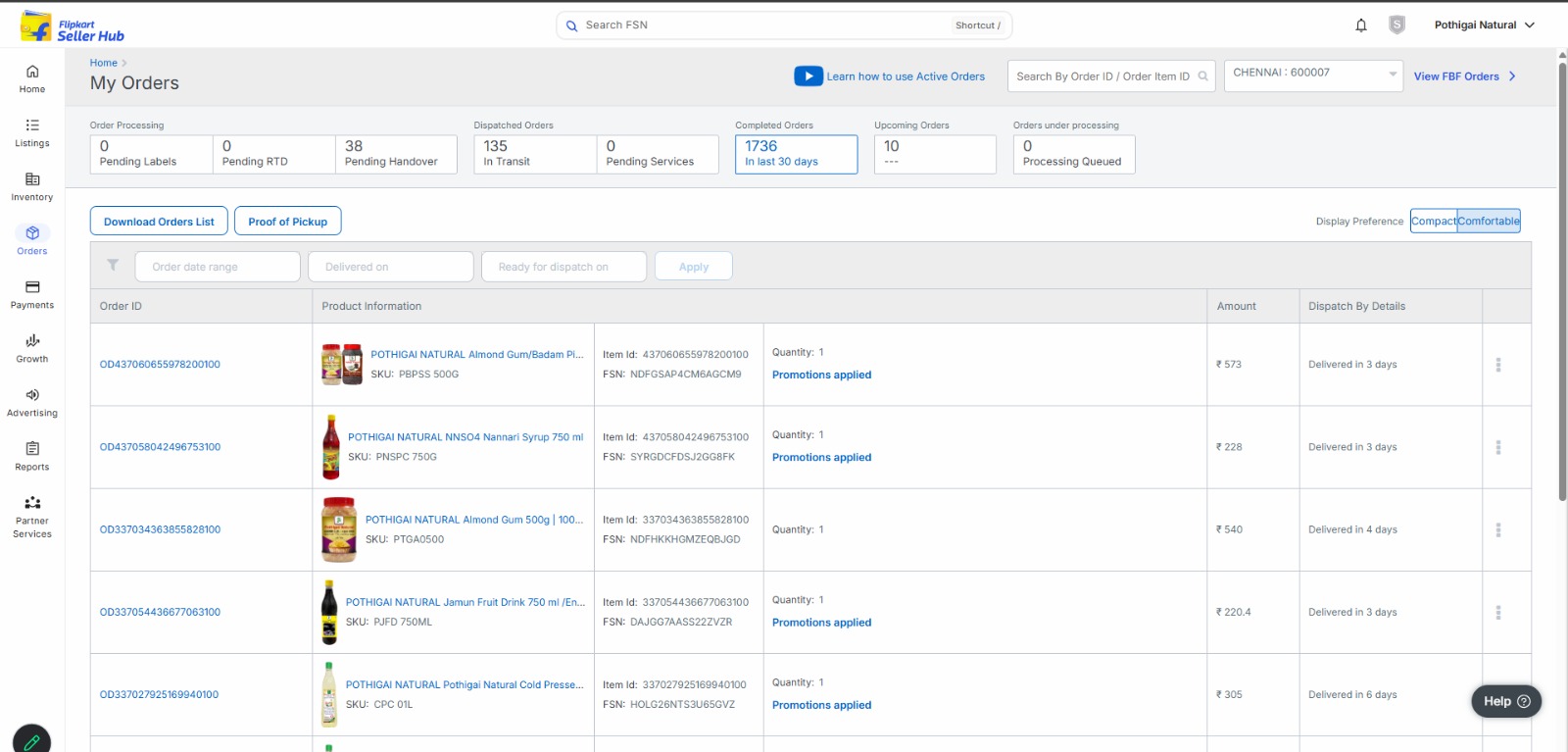Click the page vertical scrollbar
Screen dimensions: 1568x752
(x=1562, y=275)
